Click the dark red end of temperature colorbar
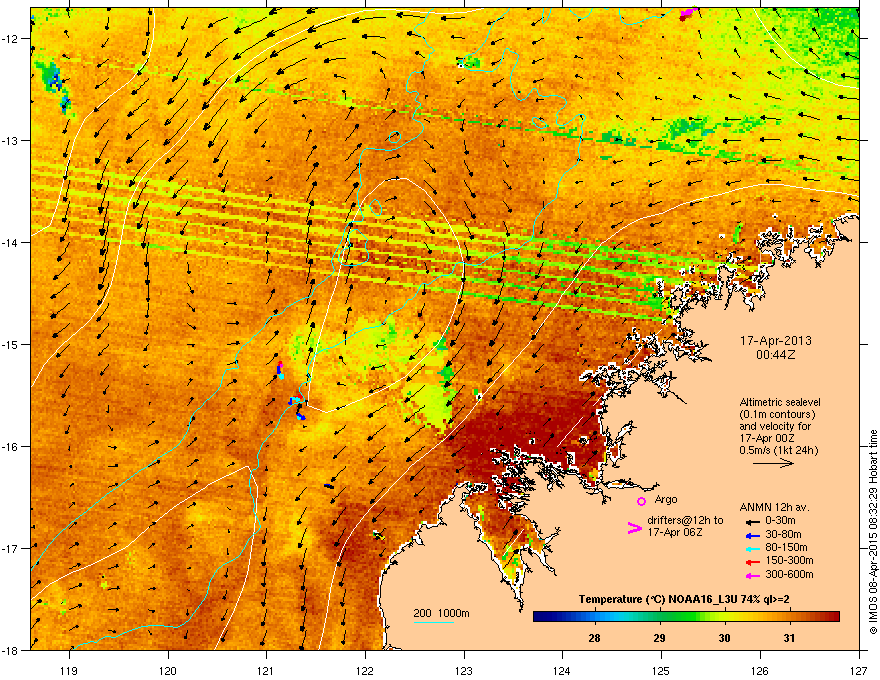 (834, 617)
